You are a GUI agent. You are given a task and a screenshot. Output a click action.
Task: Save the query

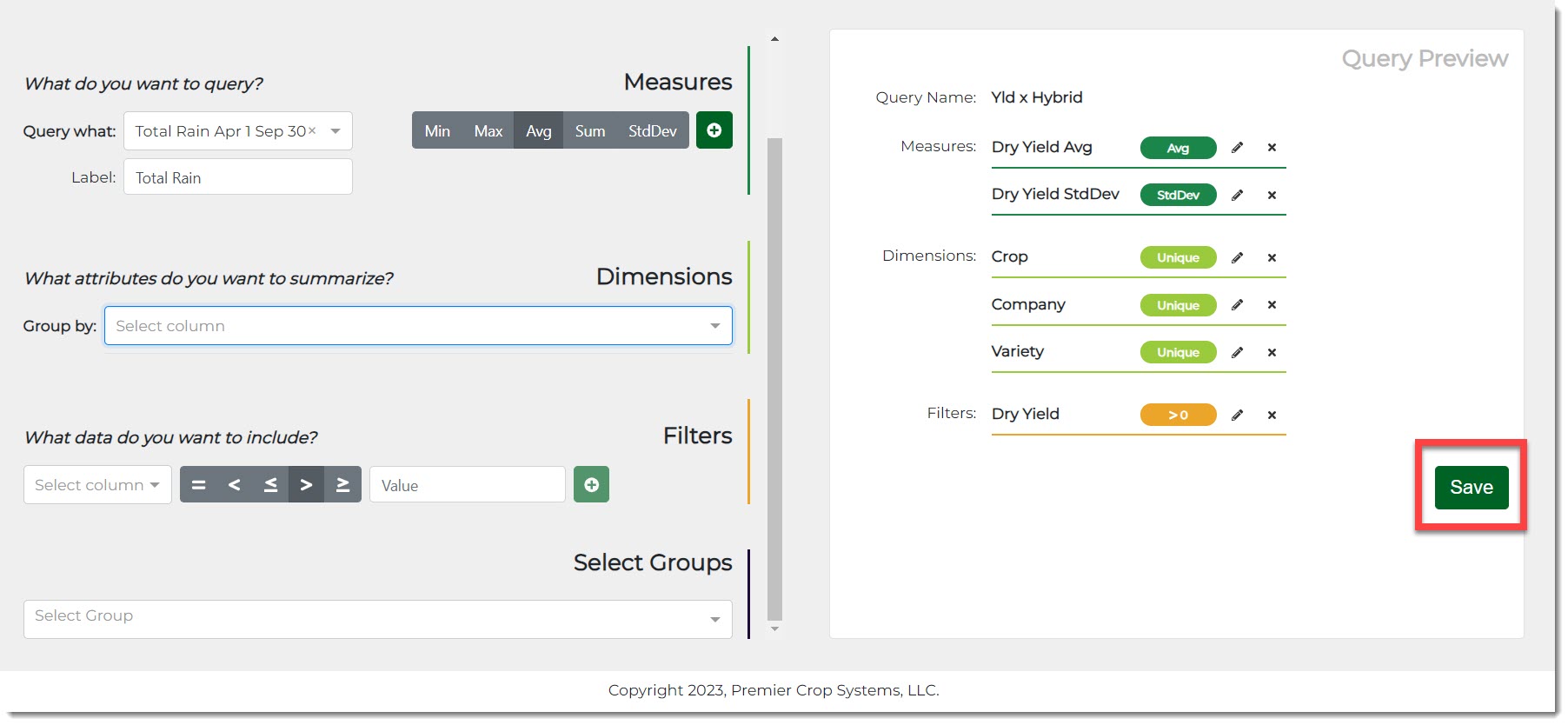pos(1471,488)
